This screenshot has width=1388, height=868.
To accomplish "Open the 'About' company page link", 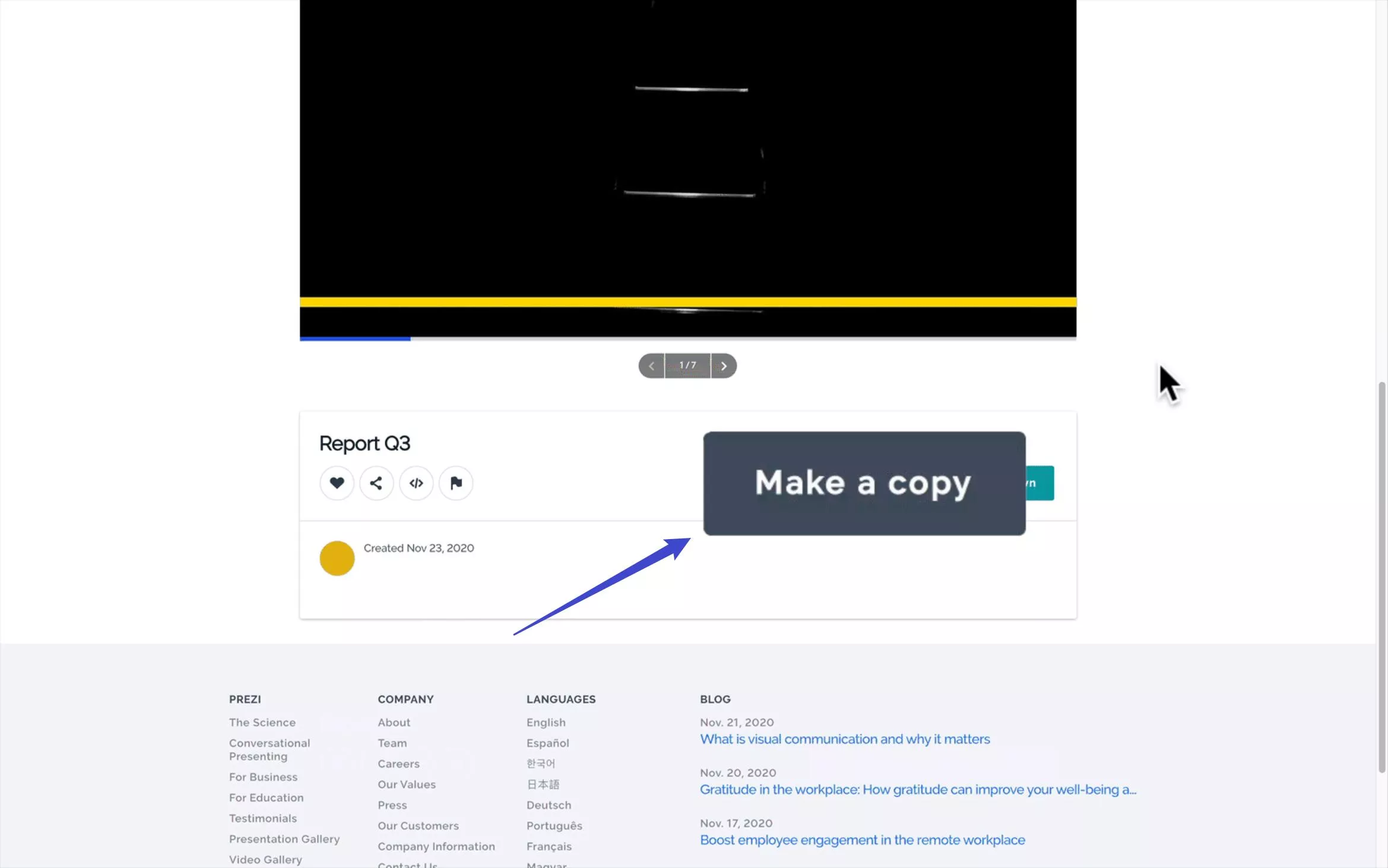I will click(x=394, y=722).
